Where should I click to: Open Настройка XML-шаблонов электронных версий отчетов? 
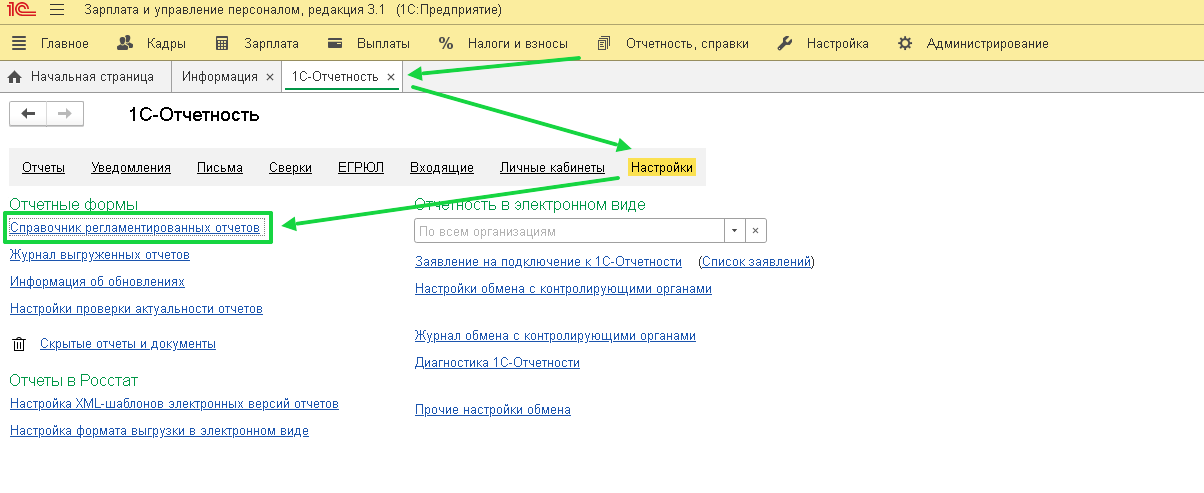tap(174, 404)
